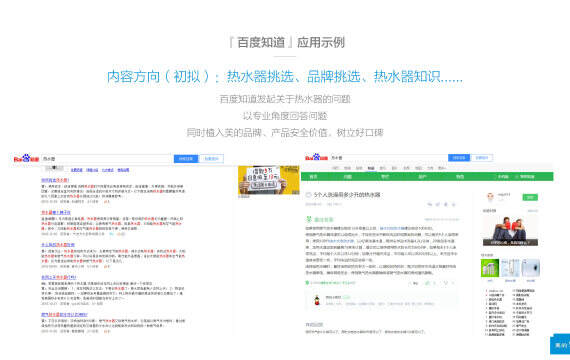
Task: Click the white outlined button beside left blue search button
Action: (x=211, y=159)
